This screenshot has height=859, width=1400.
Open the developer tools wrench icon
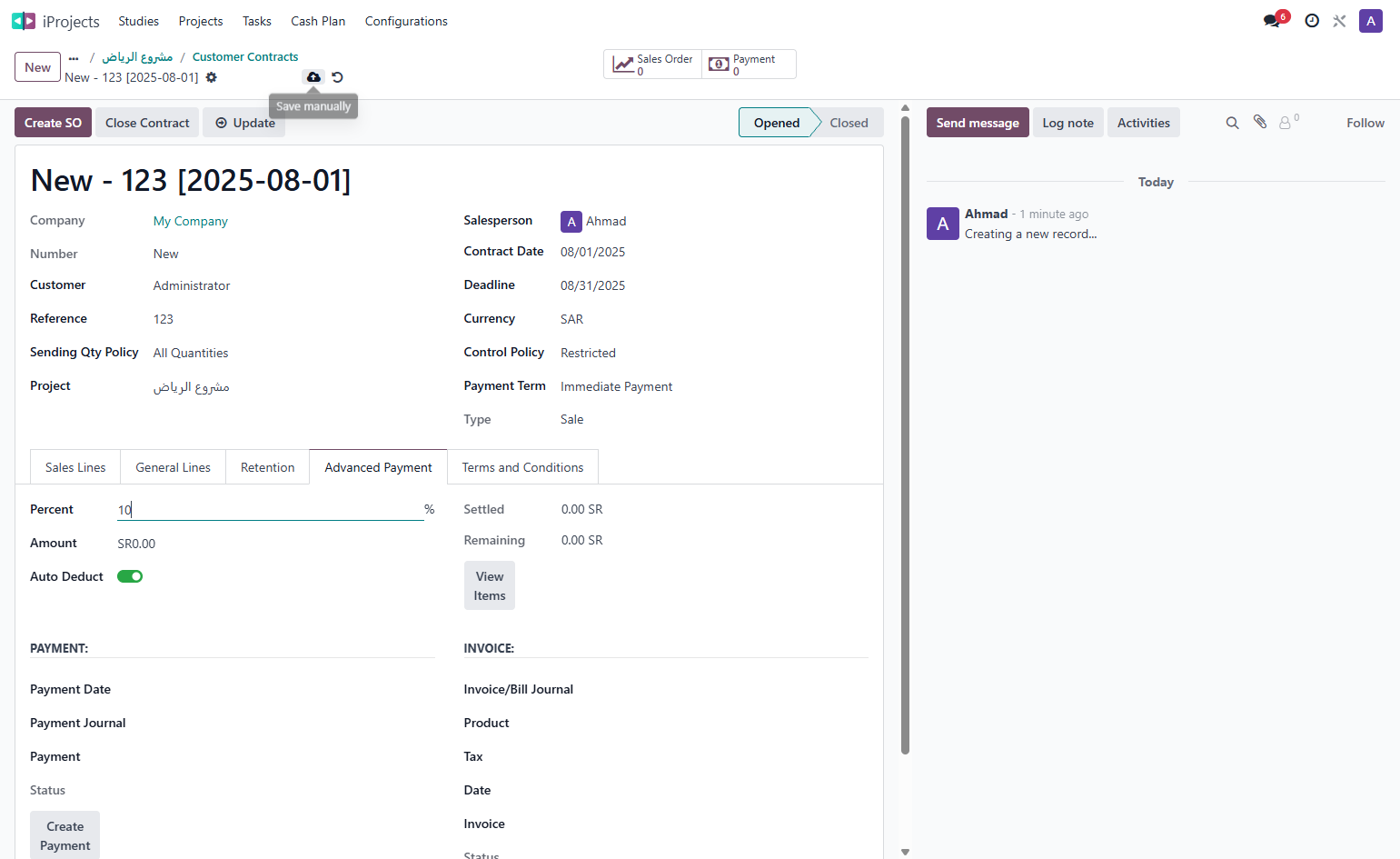[x=1339, y=21]
